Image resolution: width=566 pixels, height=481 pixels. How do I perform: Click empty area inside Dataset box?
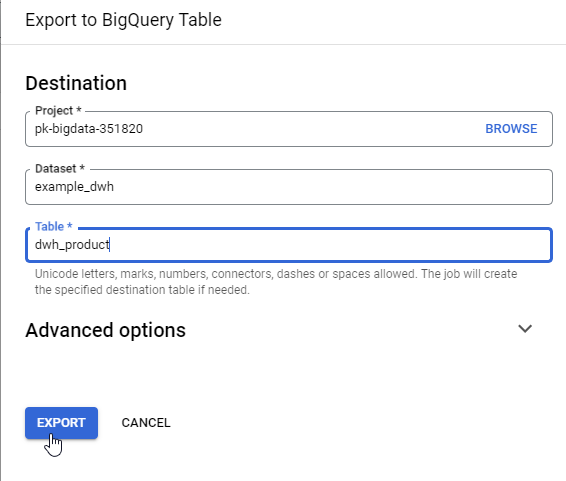(325, 187)
